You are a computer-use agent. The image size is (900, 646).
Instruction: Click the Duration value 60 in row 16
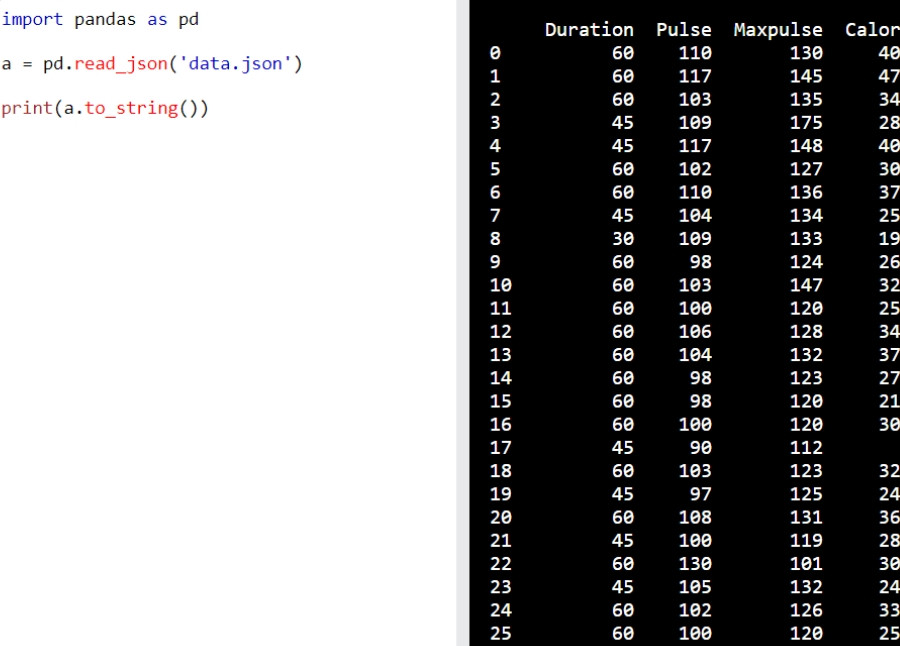point(623,424)
